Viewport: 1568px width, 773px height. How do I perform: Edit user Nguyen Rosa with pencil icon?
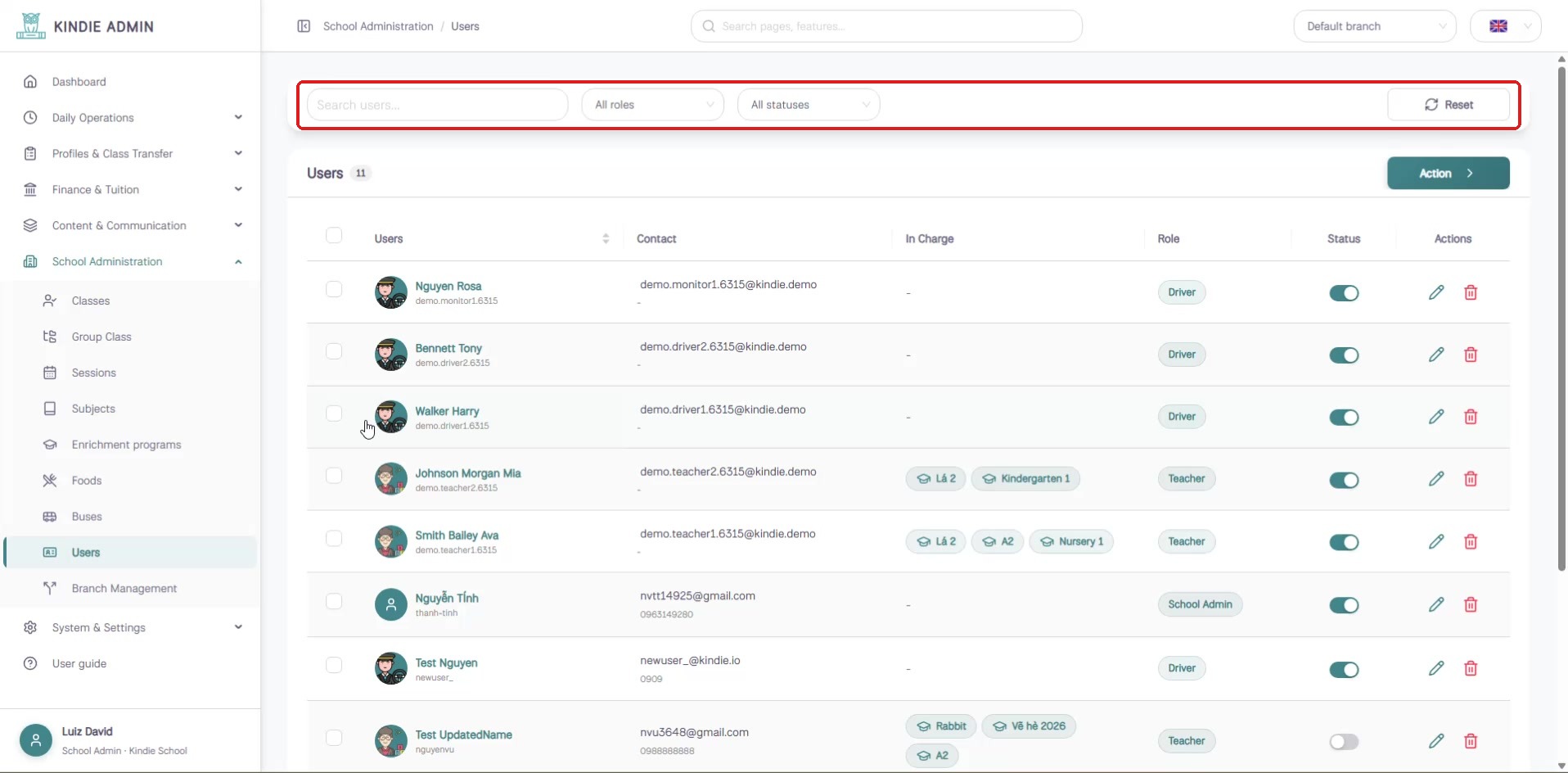pyautogui.click(x=1436, y=292)
